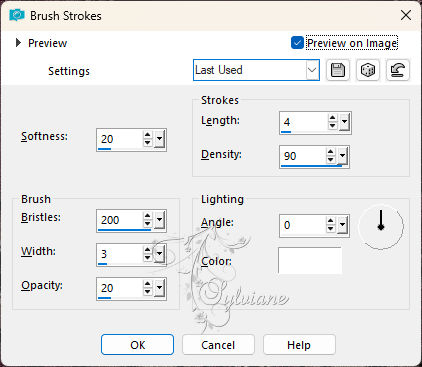Open the Softness slider dropdown arrow
This screenshot has height=367, width=422.
[160, 139]
